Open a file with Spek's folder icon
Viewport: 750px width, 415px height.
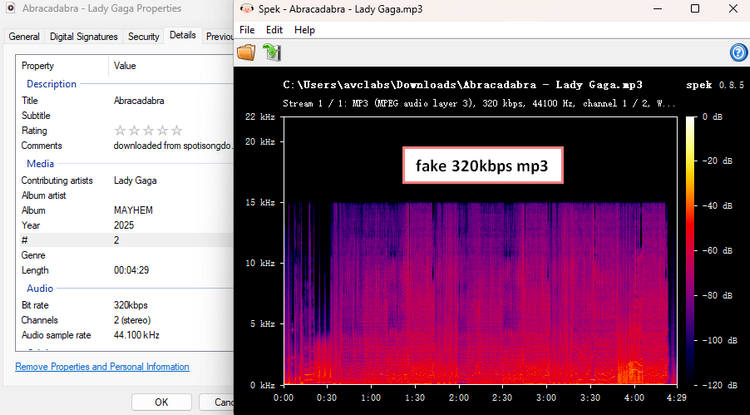tap(246, 52)
